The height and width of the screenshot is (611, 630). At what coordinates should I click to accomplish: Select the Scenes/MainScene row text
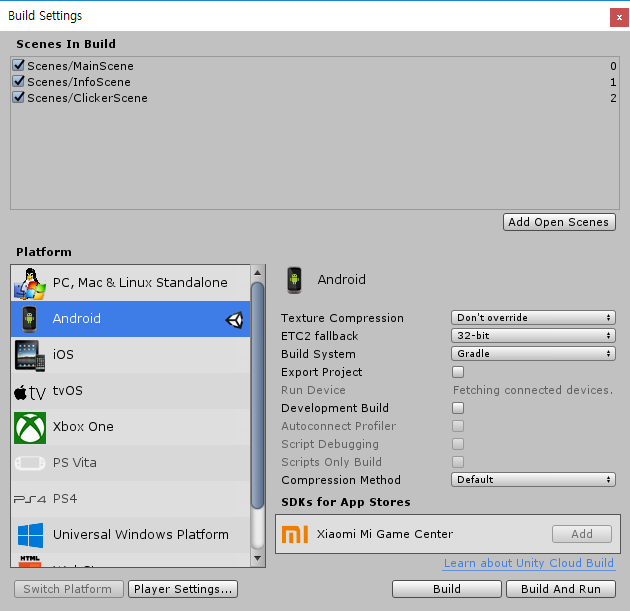(80, 66)
